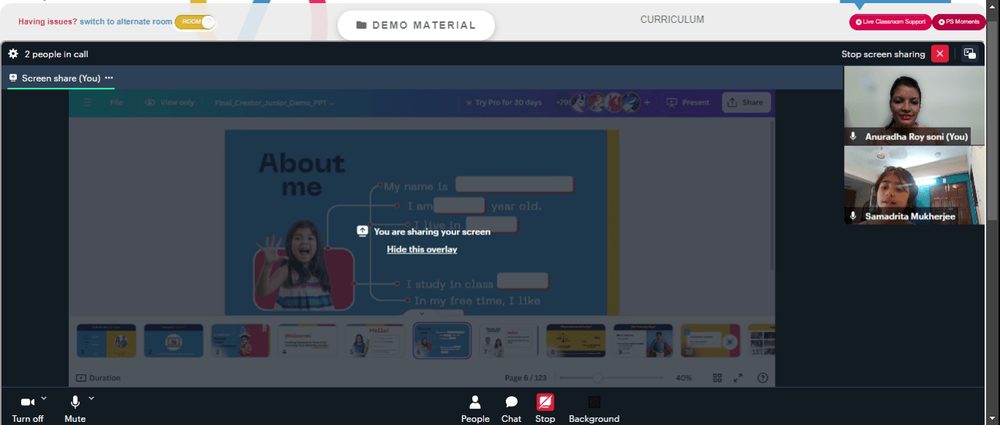Screen dimensions: 1000x425
Task: Select slide thumbnail 3
Action: point(240,341)
